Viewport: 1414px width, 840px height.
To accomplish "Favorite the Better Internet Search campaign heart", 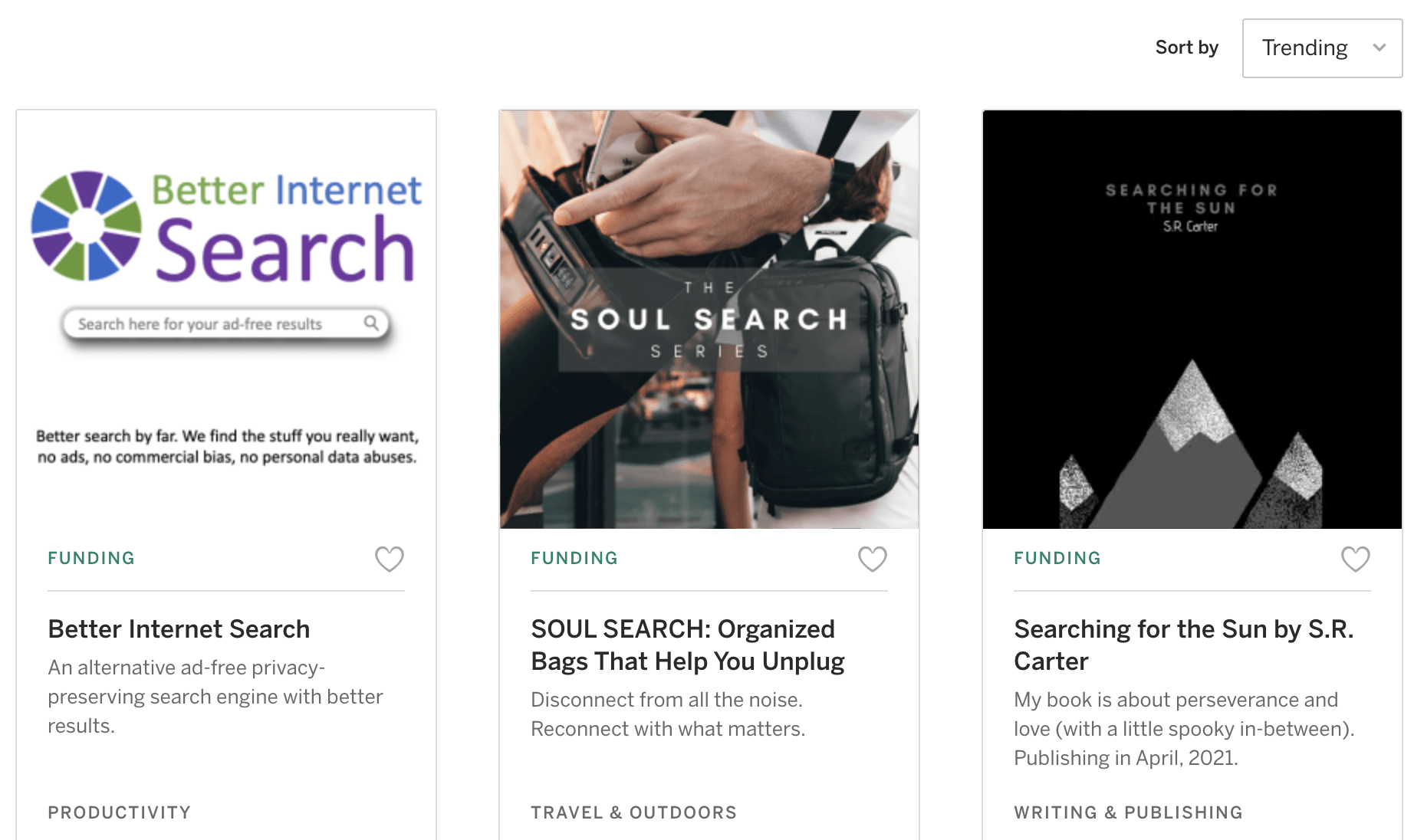I will coord(389,559).
